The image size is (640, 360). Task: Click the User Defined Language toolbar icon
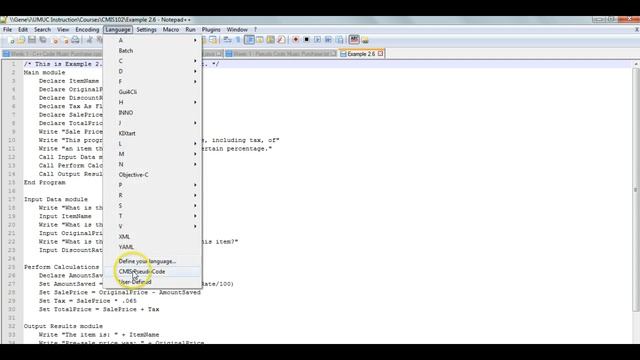pyautogui.click(x=260, y=40)
